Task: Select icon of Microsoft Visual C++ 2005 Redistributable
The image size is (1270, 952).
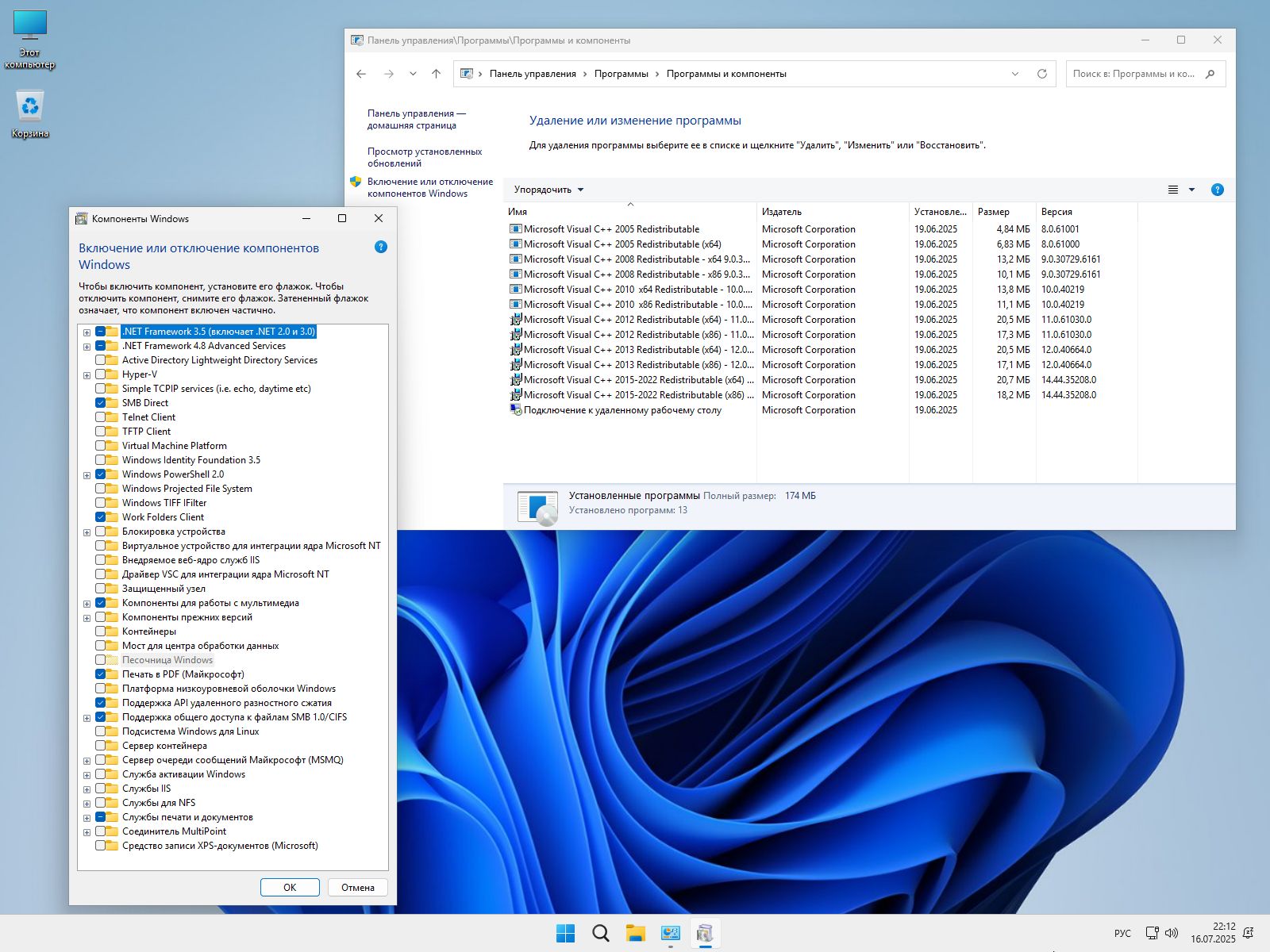Action: point(516,229)
